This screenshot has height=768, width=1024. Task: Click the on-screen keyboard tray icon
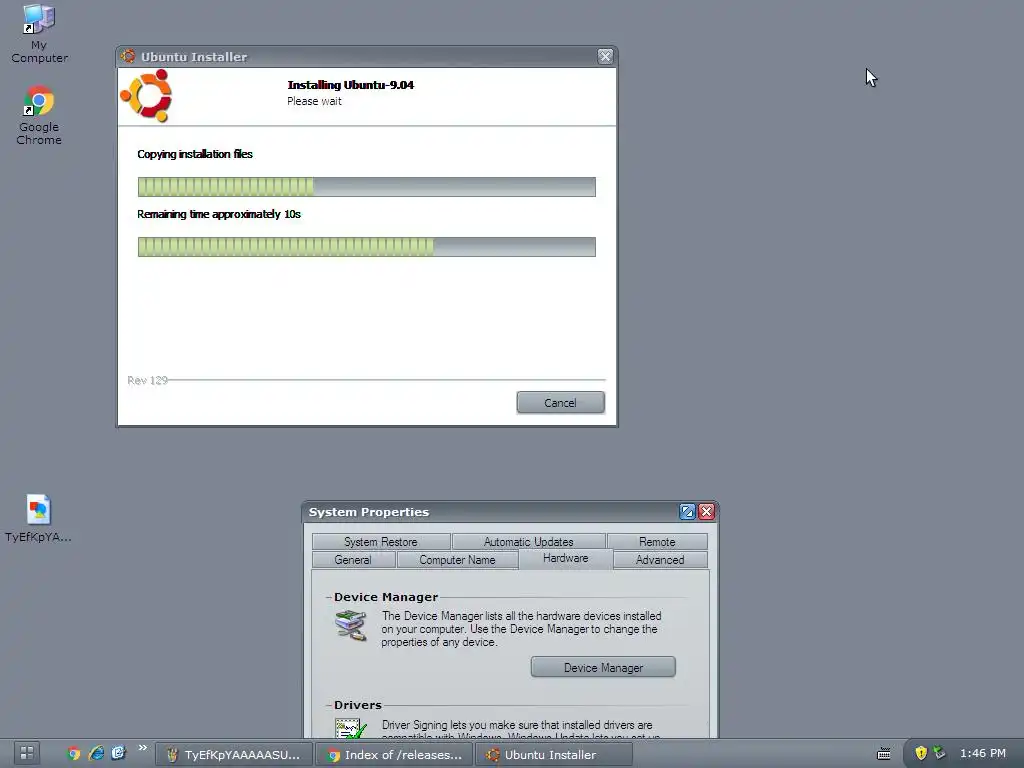click(884, 754)
